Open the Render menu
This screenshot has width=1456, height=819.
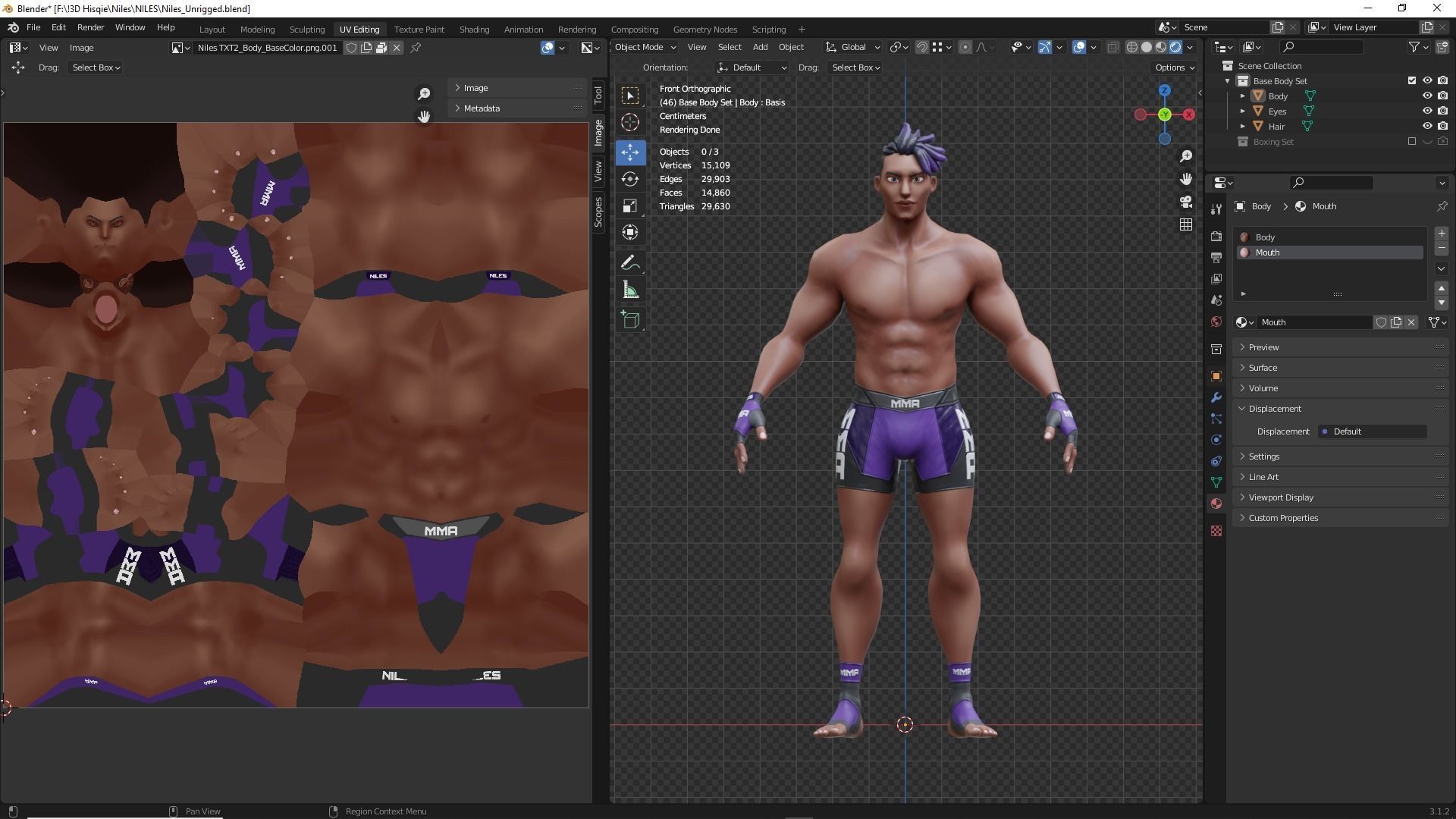(90, 27)
